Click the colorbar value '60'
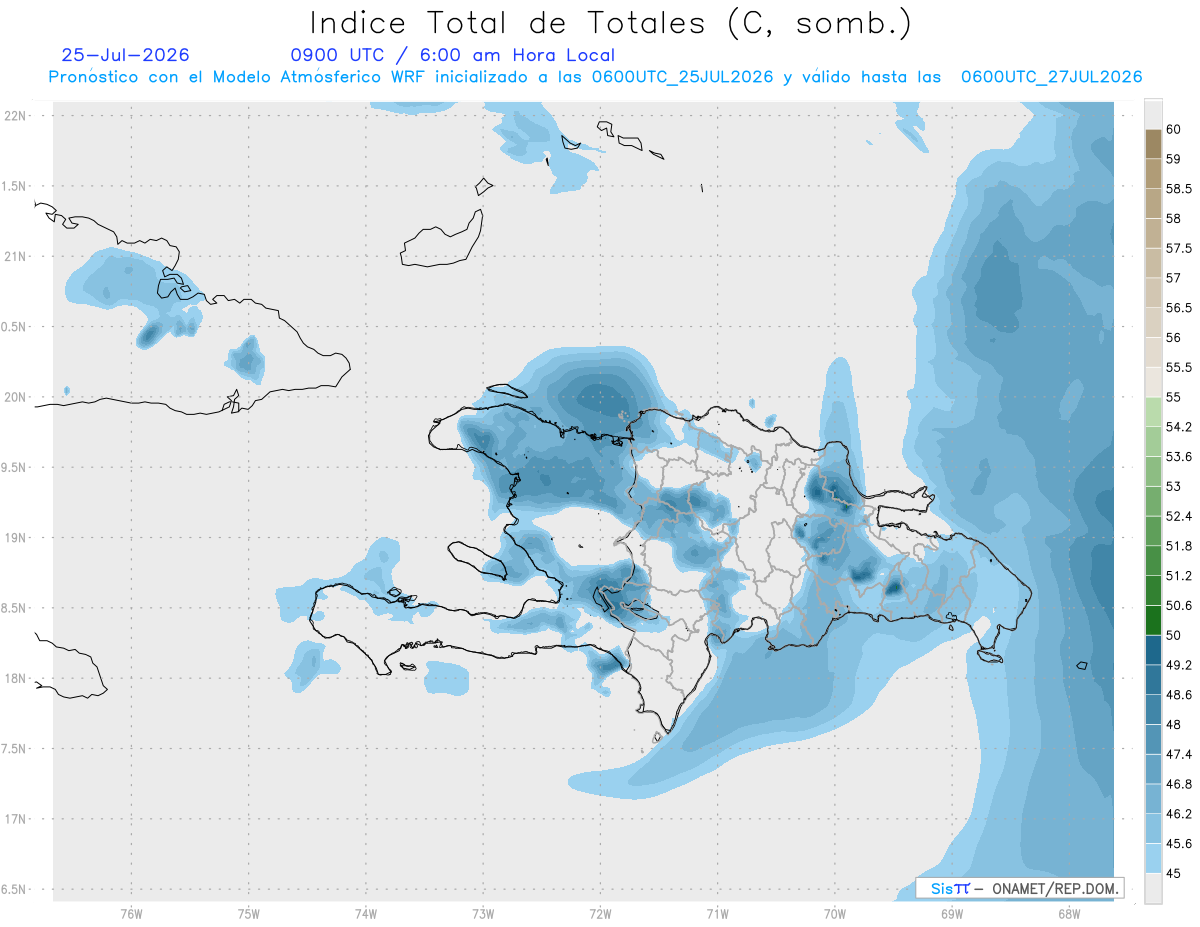The width and height of the screenshot is (1200, 927). tap(1174, 129)
